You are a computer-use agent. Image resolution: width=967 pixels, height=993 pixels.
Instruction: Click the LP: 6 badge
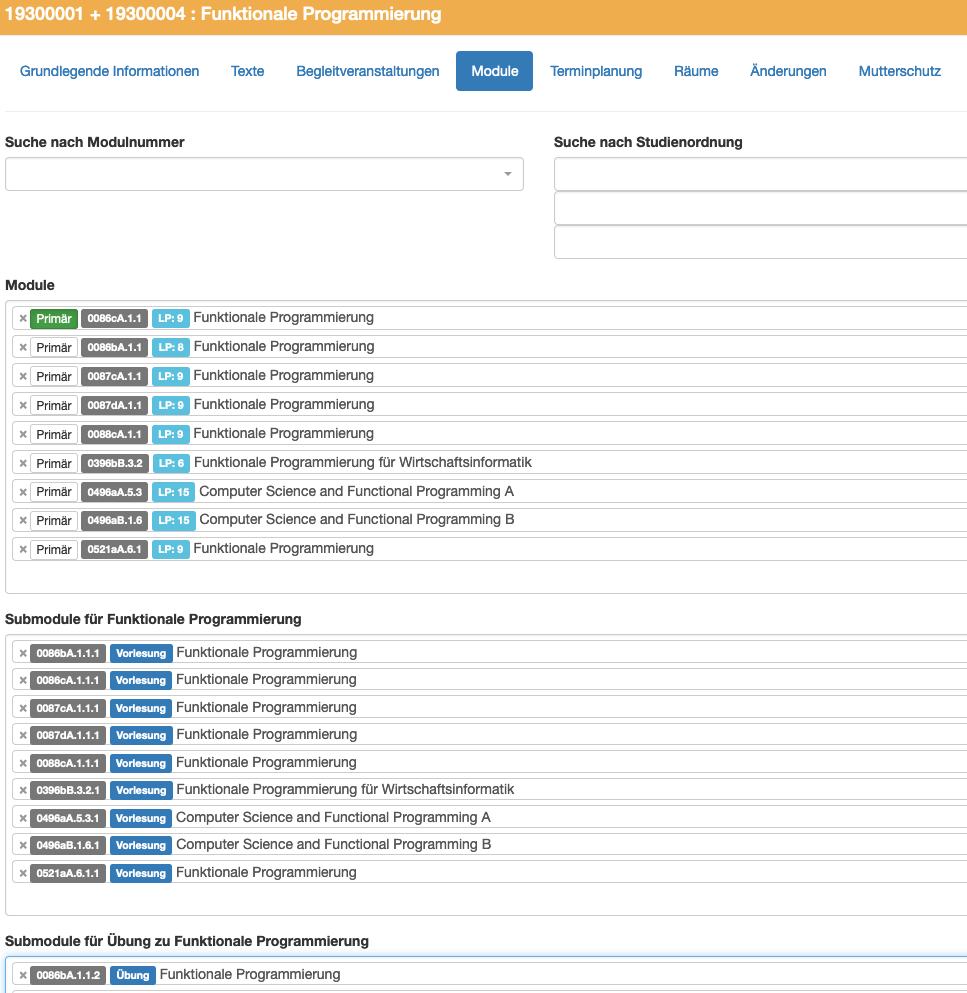click(x=172, y=464)
